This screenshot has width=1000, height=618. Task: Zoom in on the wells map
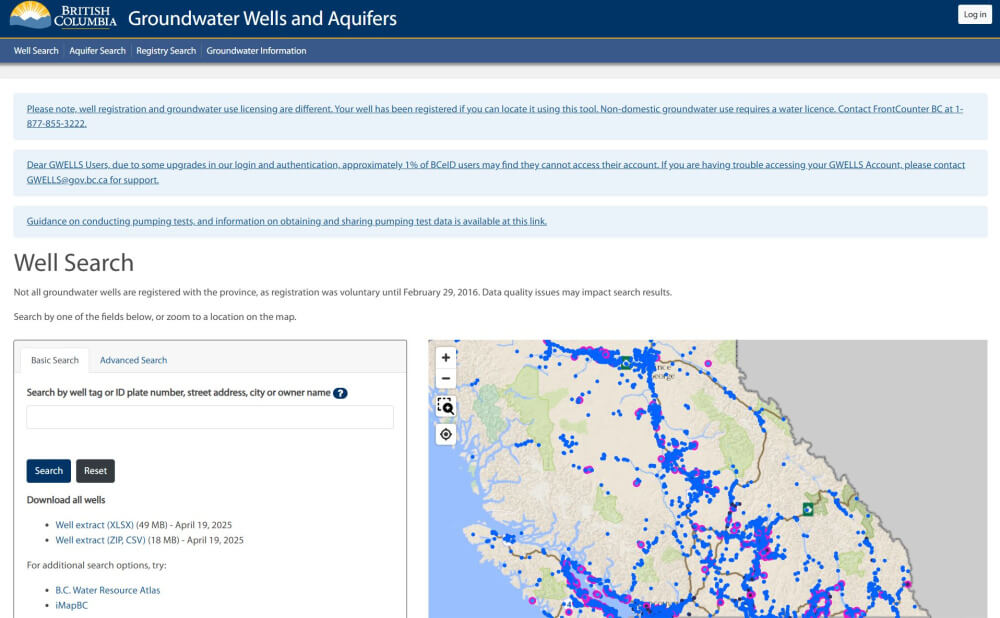coord(446,357)
